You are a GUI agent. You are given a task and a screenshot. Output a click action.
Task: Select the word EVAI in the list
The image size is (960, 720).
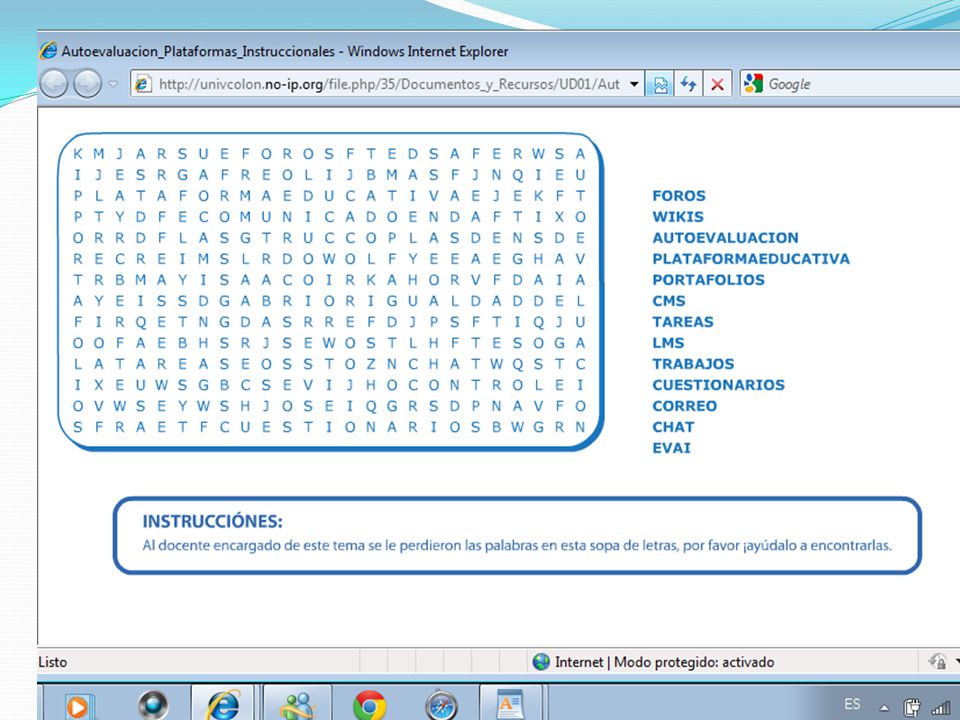[x=672, y=448]
